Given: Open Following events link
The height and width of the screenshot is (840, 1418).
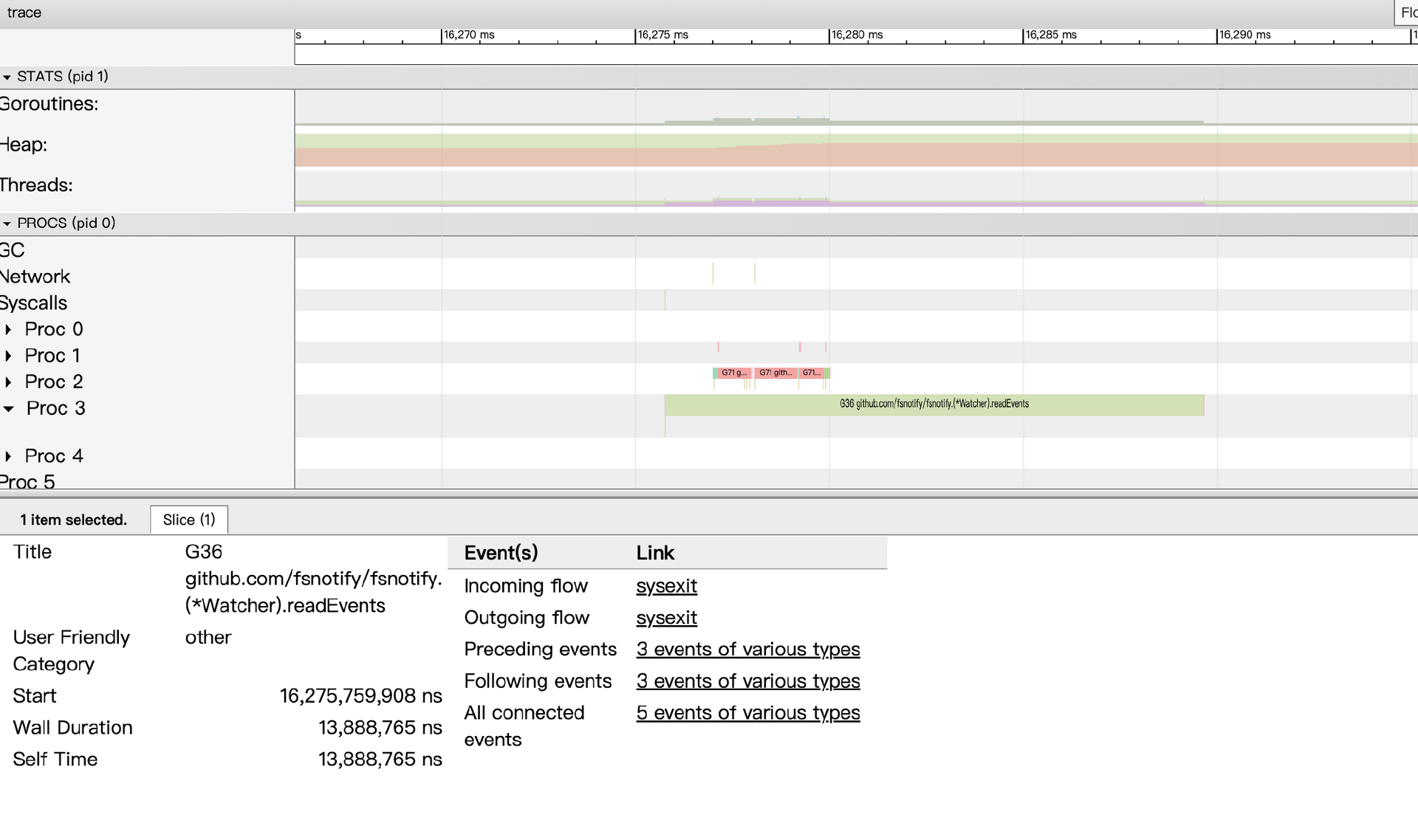Looking at the screenshot, I should [747, 681].
